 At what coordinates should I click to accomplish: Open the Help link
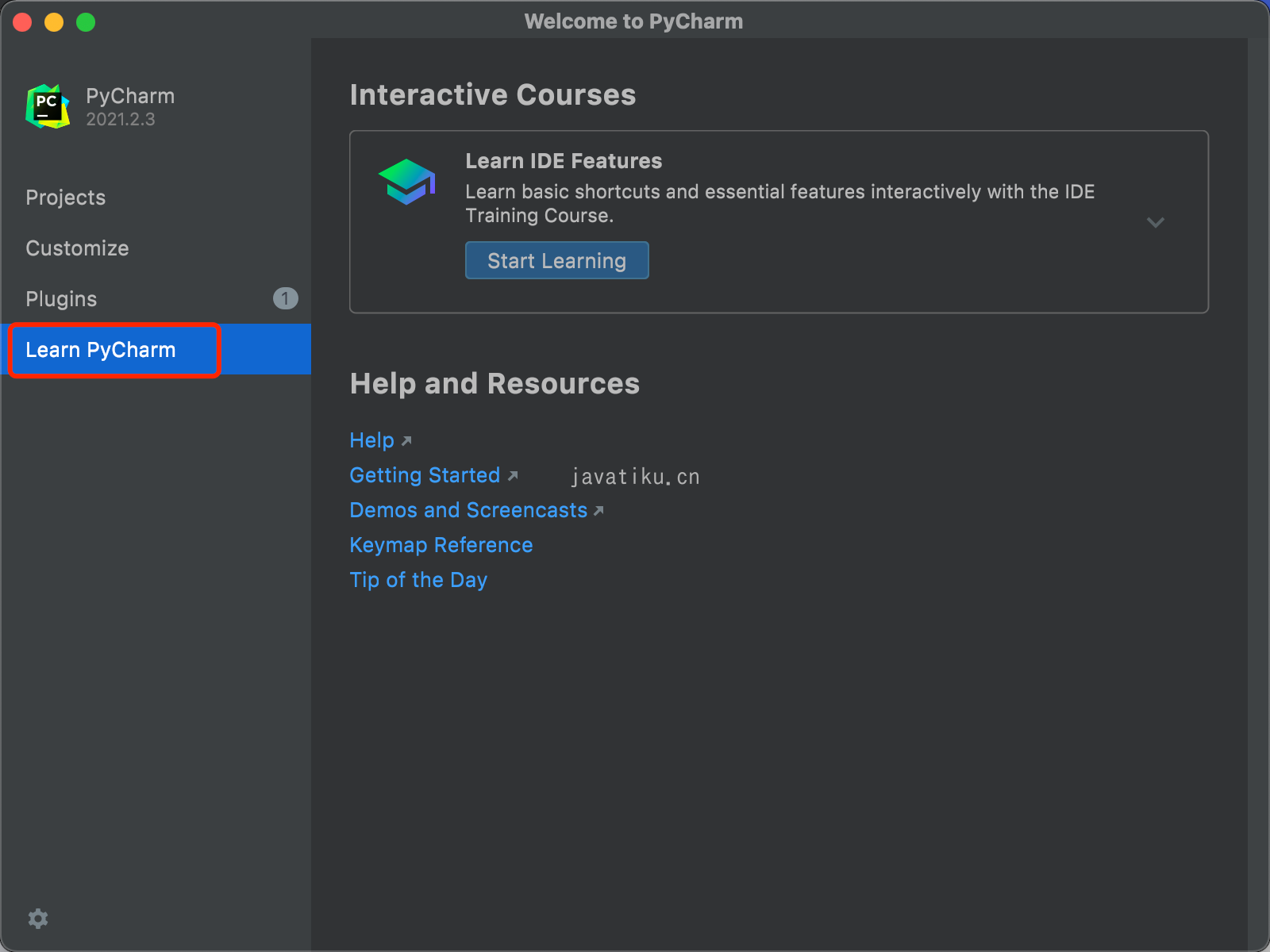371,440
